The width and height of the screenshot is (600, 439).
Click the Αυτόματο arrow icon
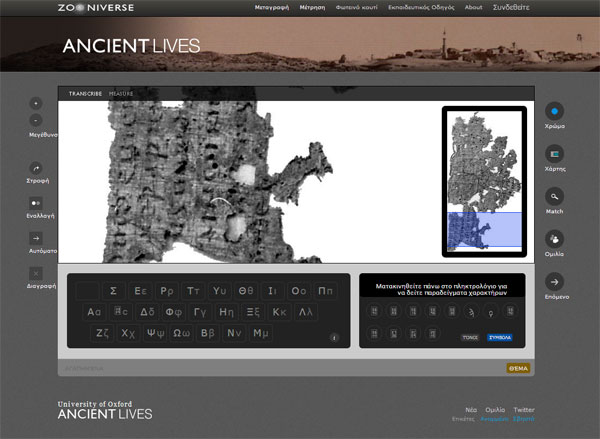pyautogui.click(x=36, y=238)
